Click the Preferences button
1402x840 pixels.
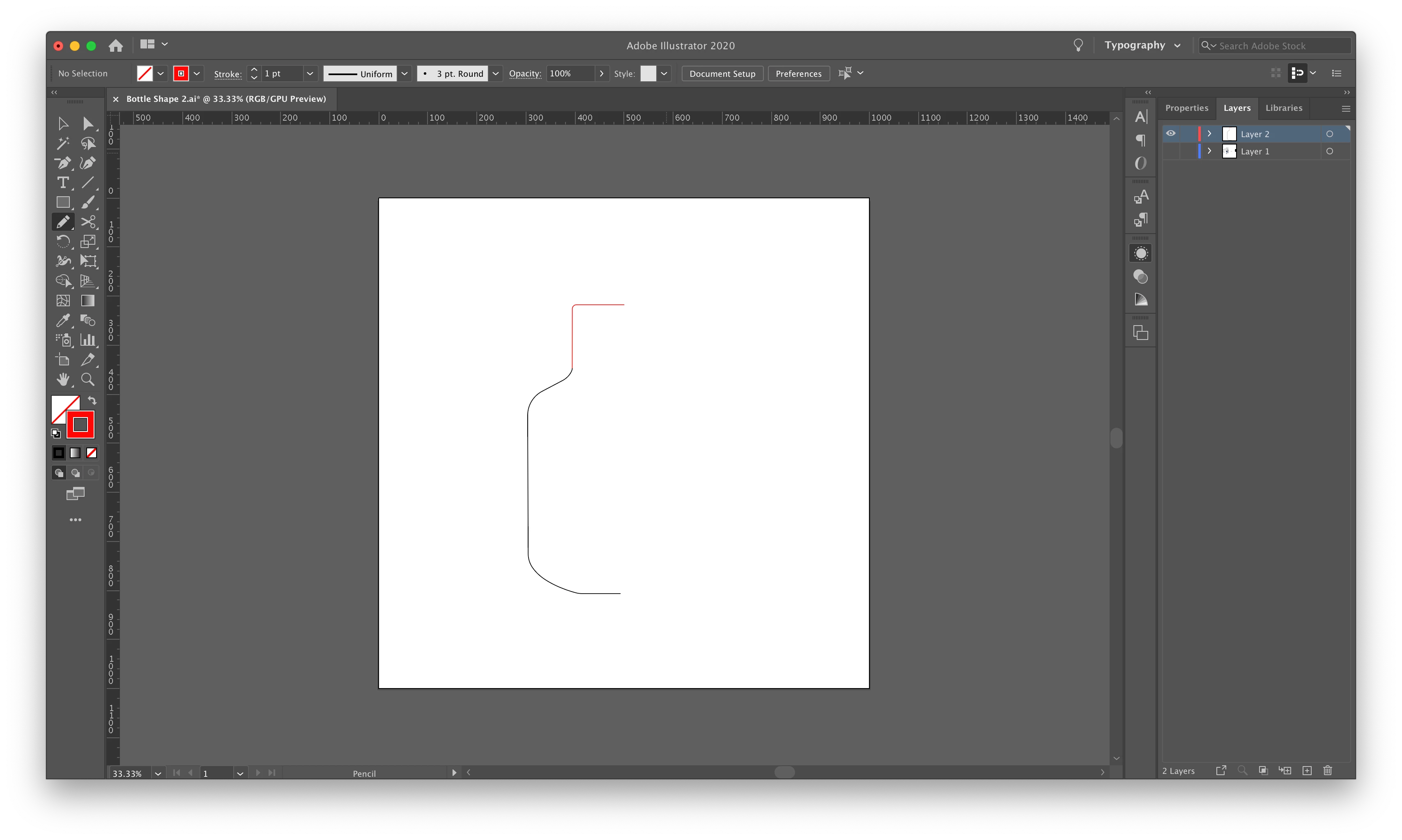pyautogui.click(x=798, y=73)
